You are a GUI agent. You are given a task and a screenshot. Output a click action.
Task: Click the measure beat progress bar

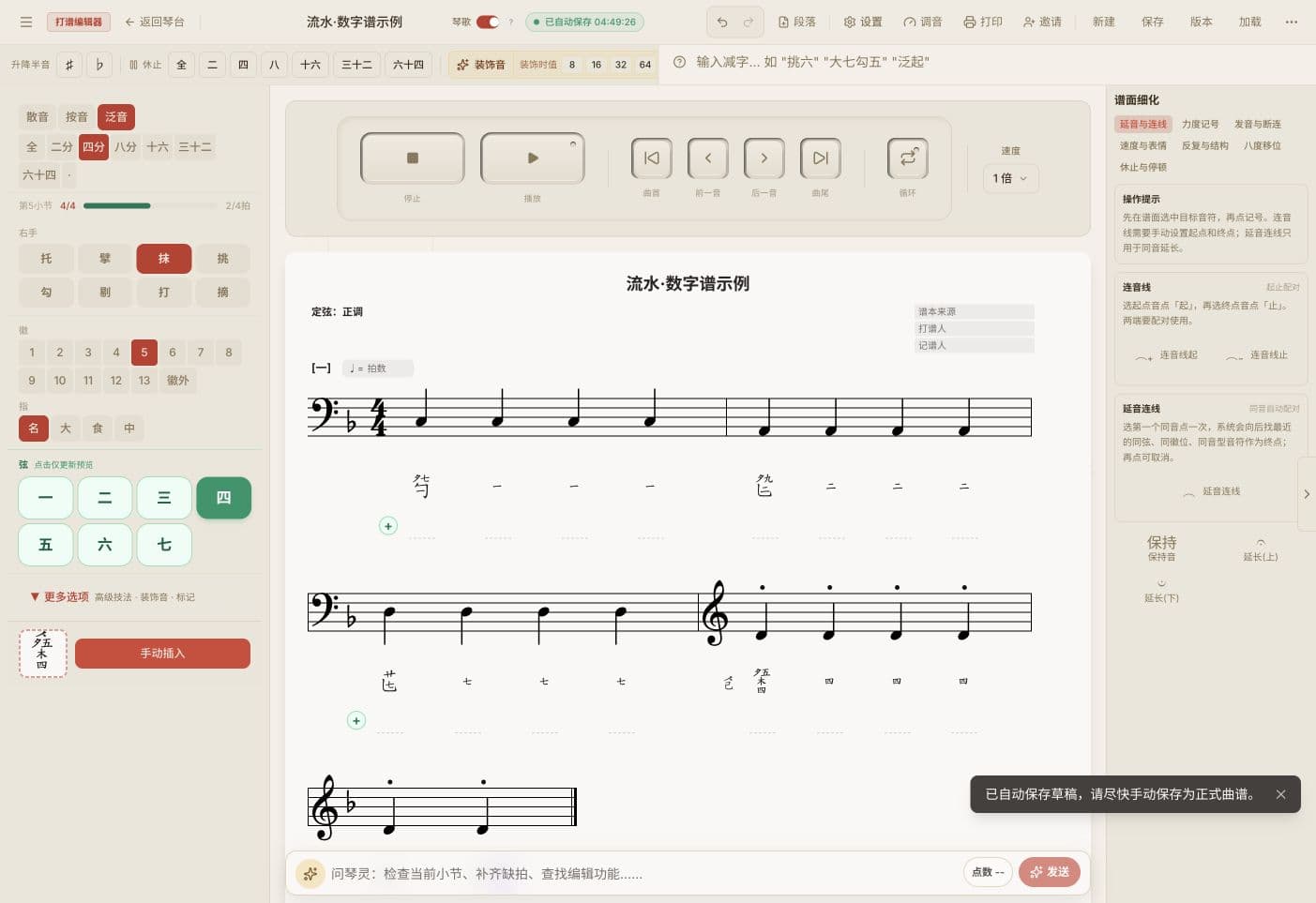click(x=151, y=205)
